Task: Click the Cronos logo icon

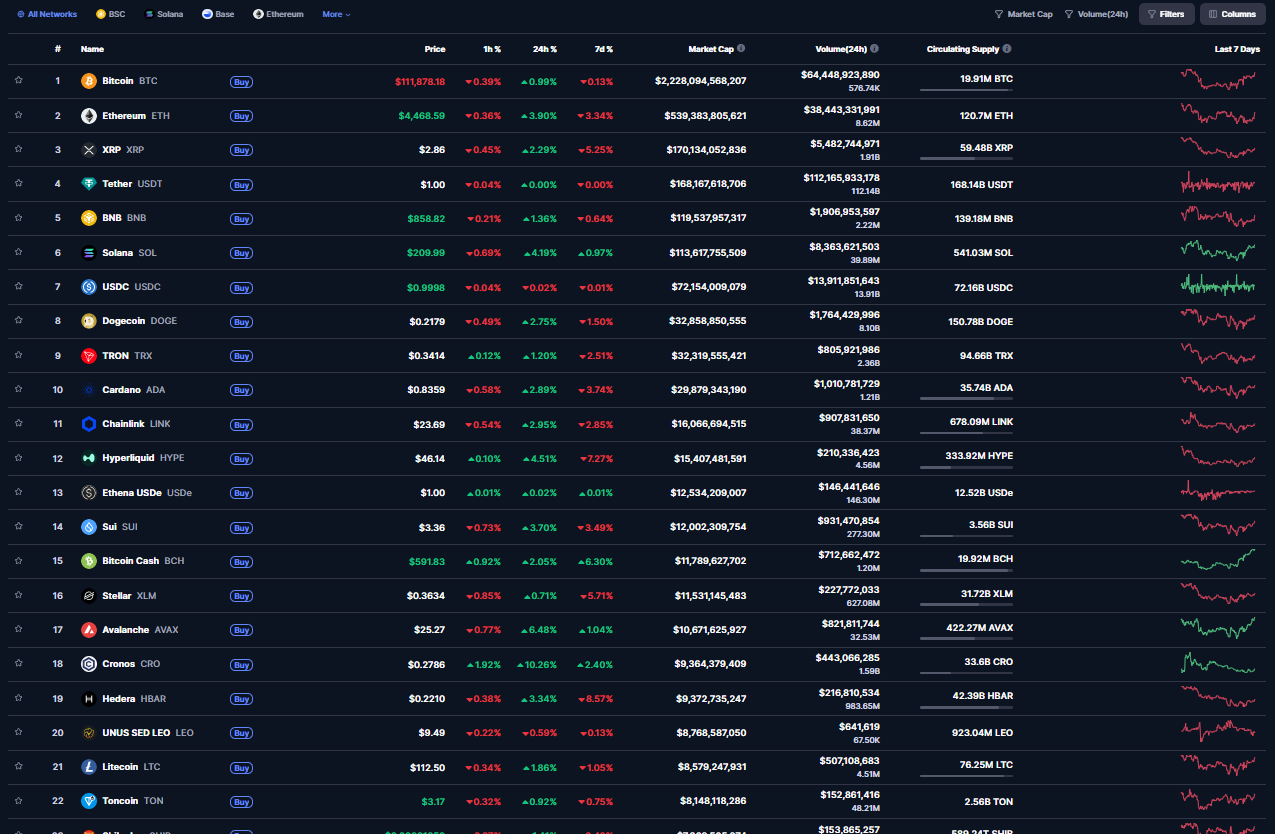Action: (88, 664)
